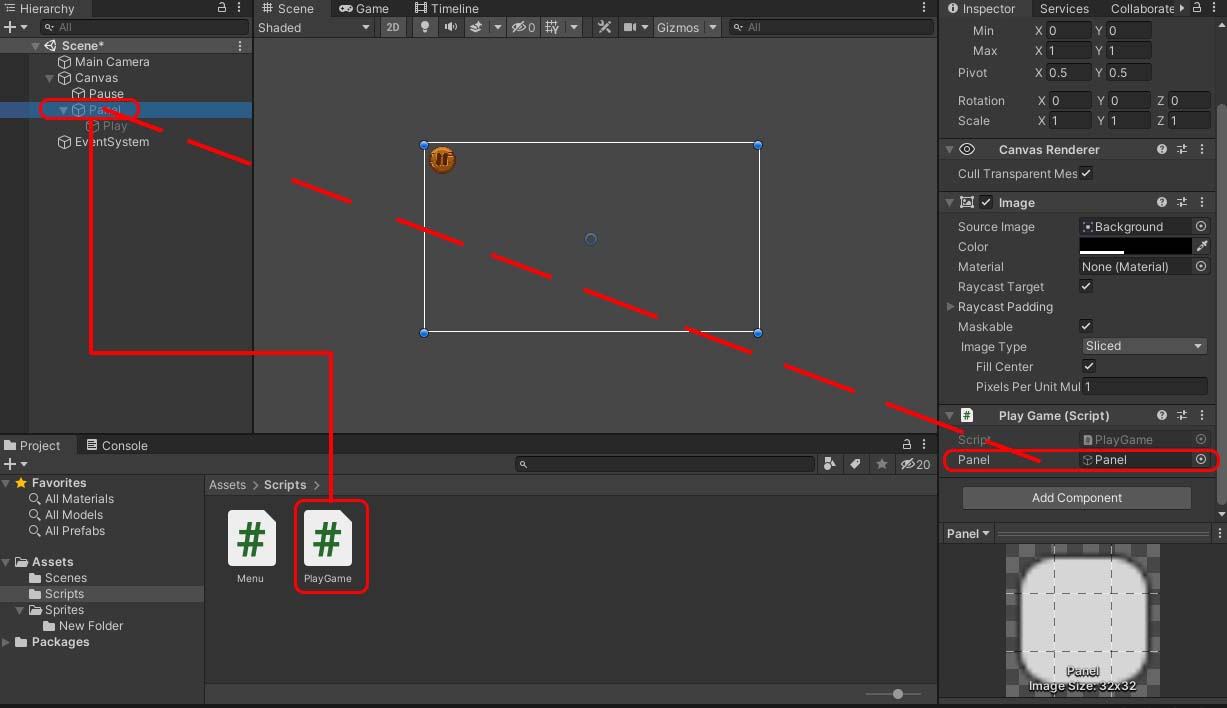Click the Search by Type icon in Project
The image size is (1227, 708).
tap(830, 464)
